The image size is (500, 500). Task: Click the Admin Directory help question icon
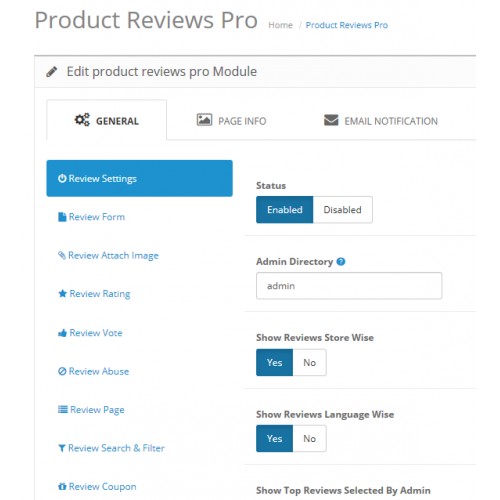pyautogui.click(x=341, y=262)
